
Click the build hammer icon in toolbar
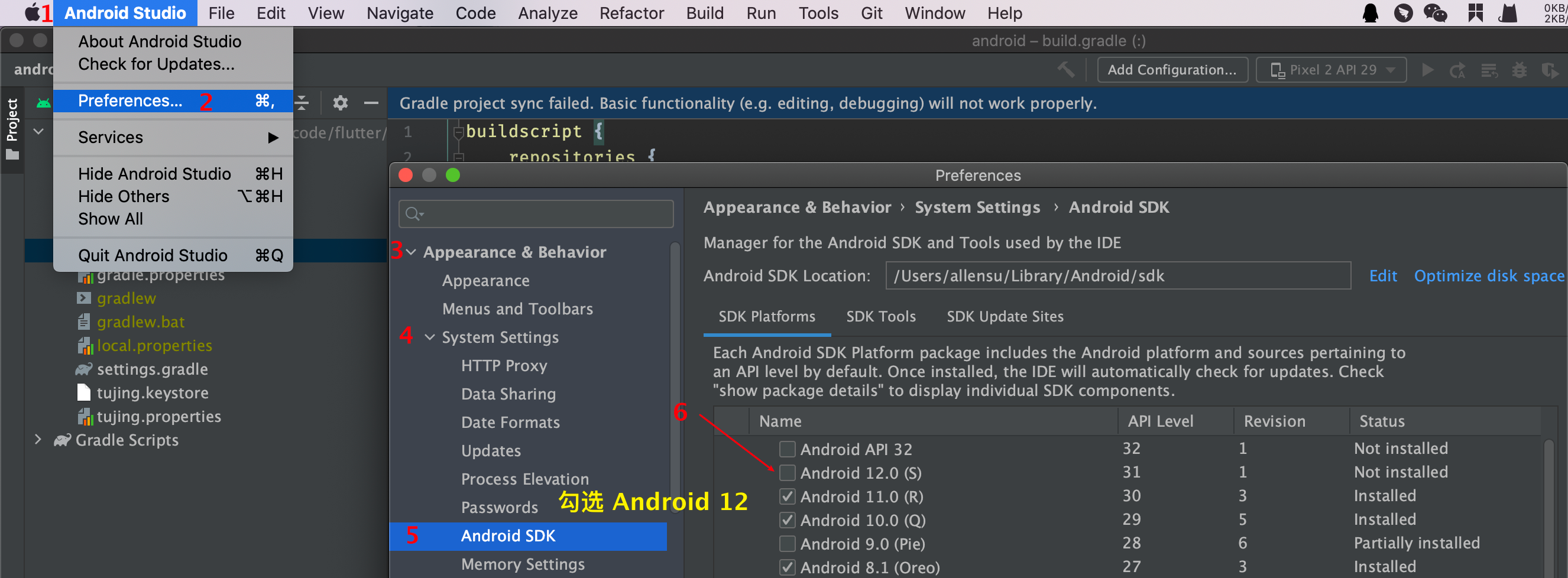coord(1065,69)
